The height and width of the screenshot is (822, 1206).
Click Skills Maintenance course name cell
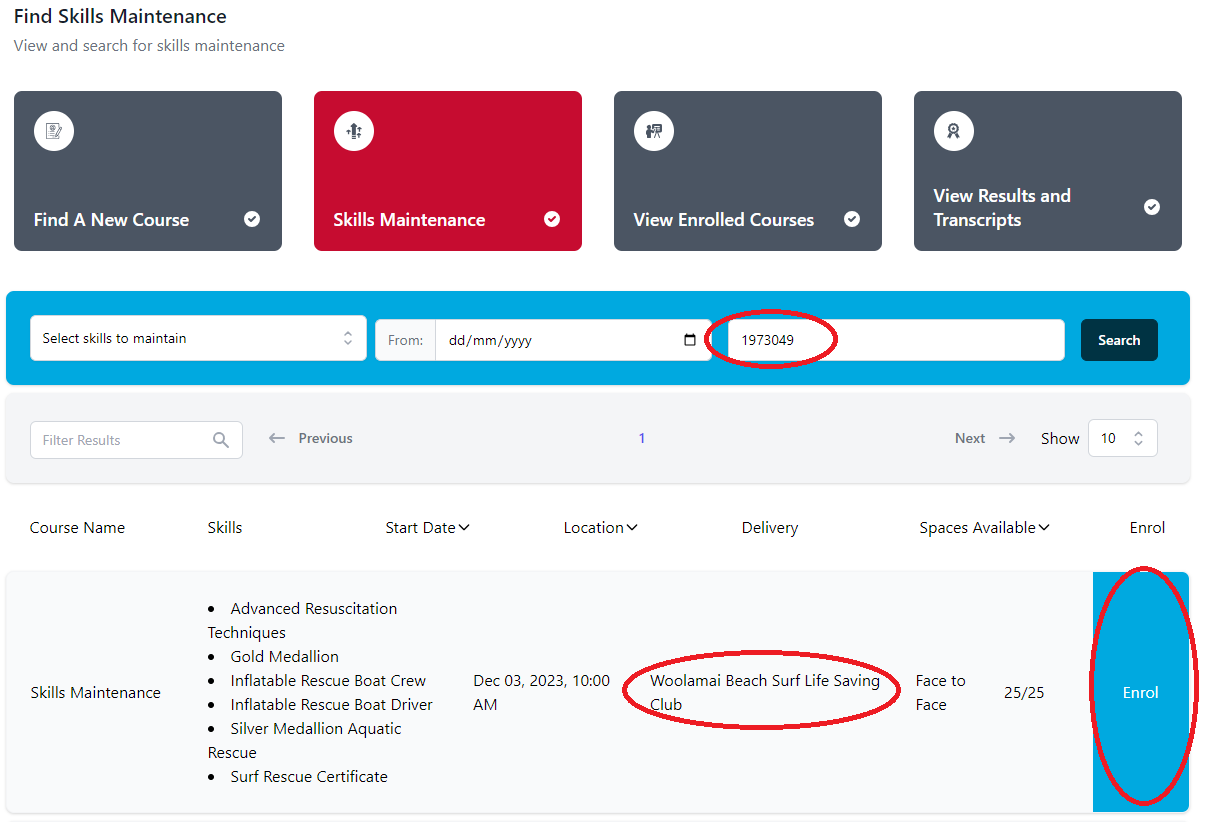click(x=96, y=692)
